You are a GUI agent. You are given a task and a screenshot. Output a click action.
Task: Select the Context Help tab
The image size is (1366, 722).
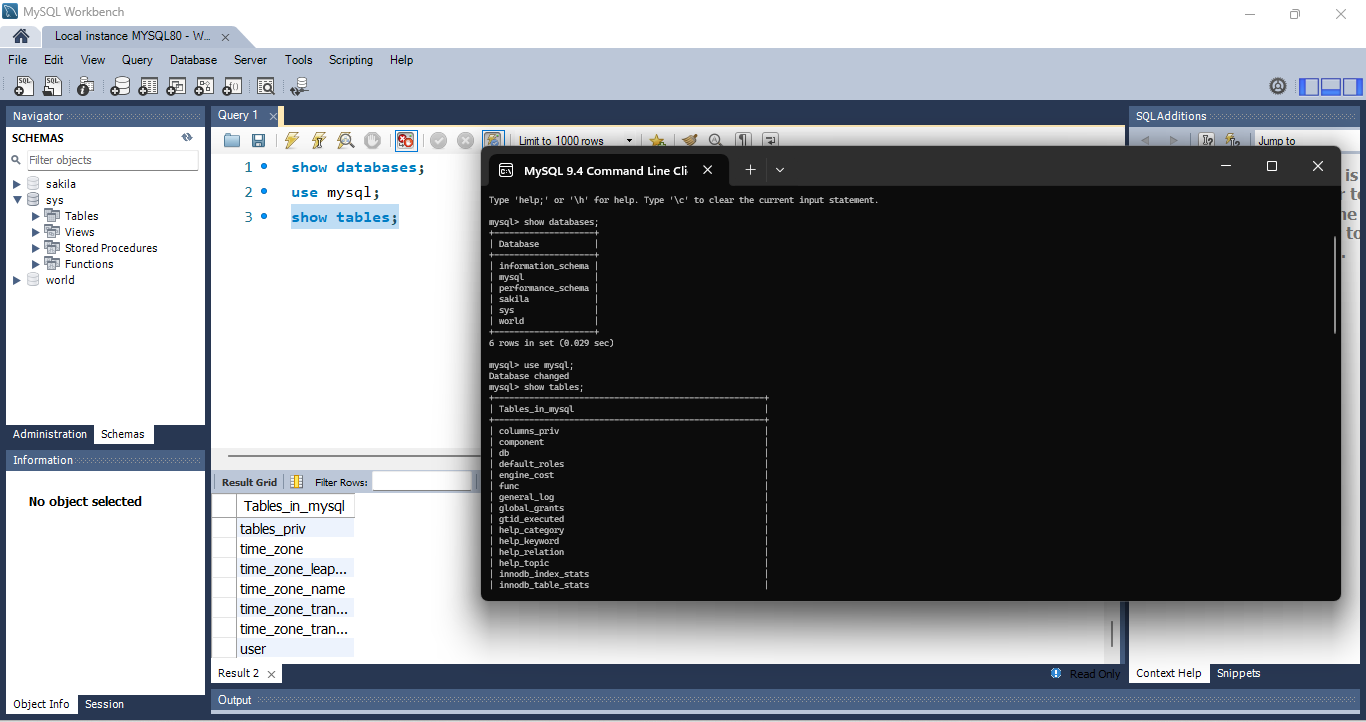1169,673
